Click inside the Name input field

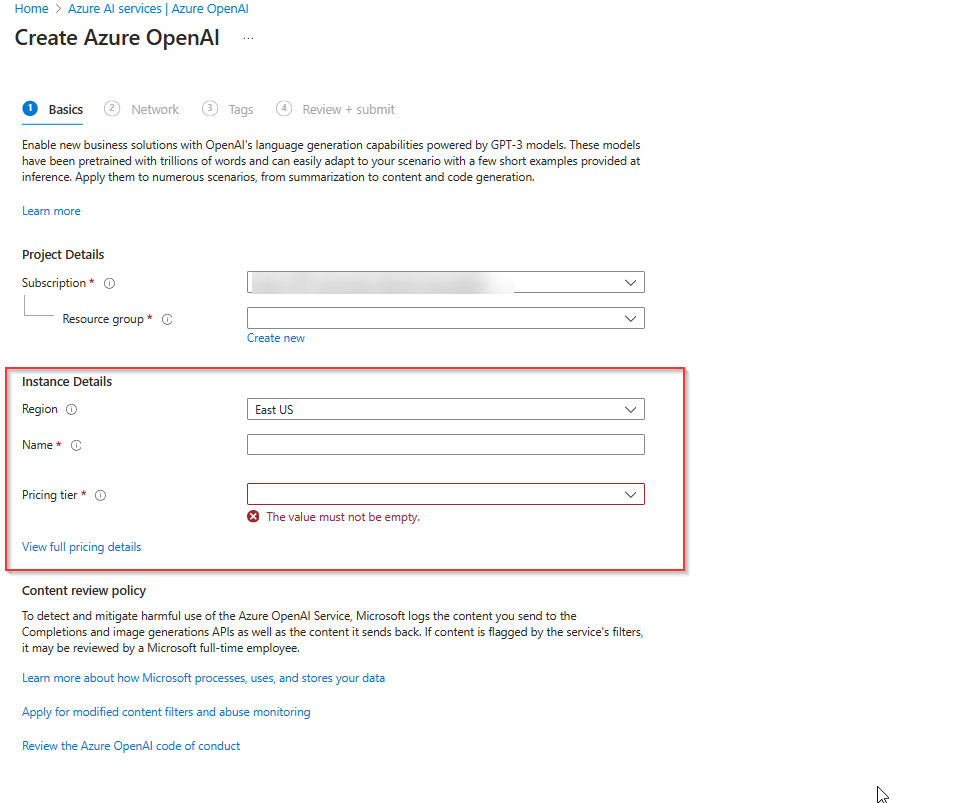click(x=445, y=445)
